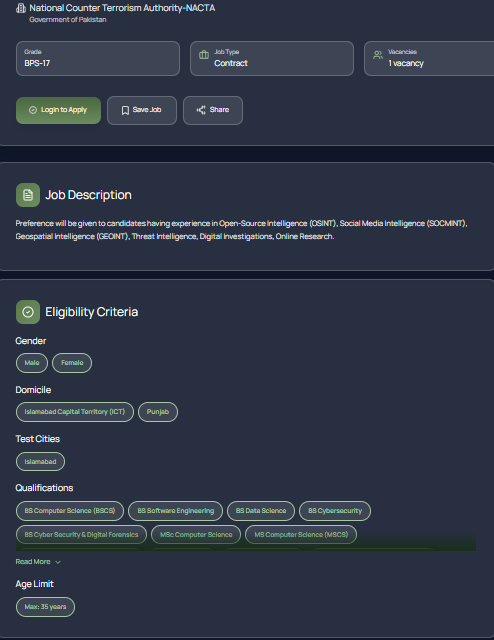Click the share icon on Share button

point(201,110)
